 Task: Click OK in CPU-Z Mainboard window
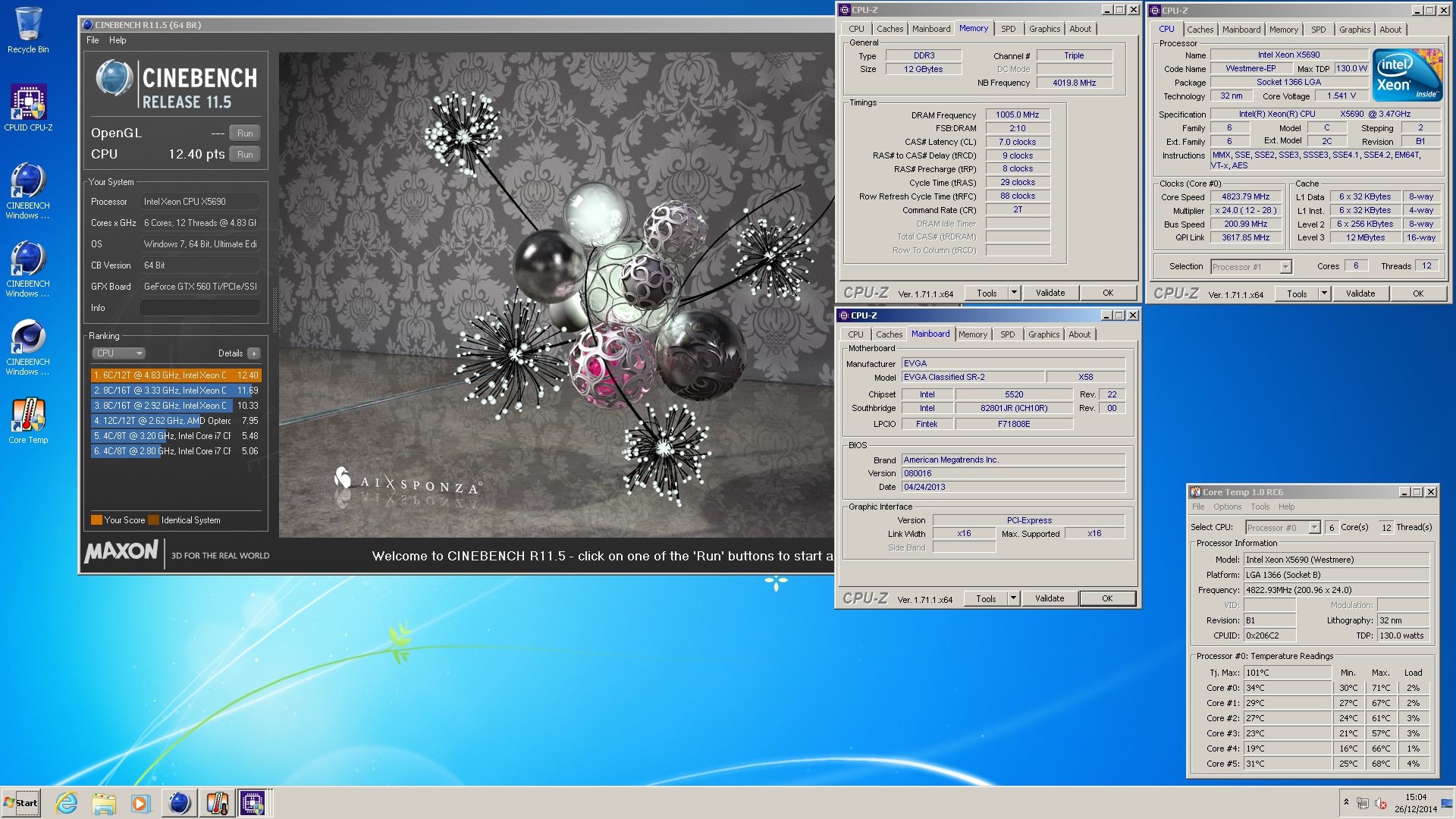coord(1107,598)
